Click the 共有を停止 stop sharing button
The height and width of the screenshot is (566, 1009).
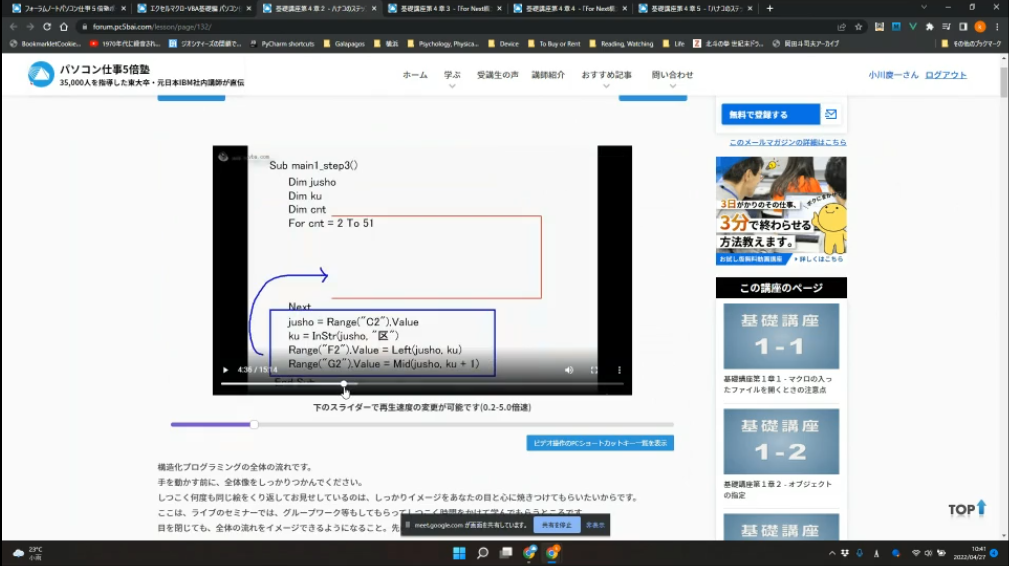pyautogui.click(x=556, y=525)
